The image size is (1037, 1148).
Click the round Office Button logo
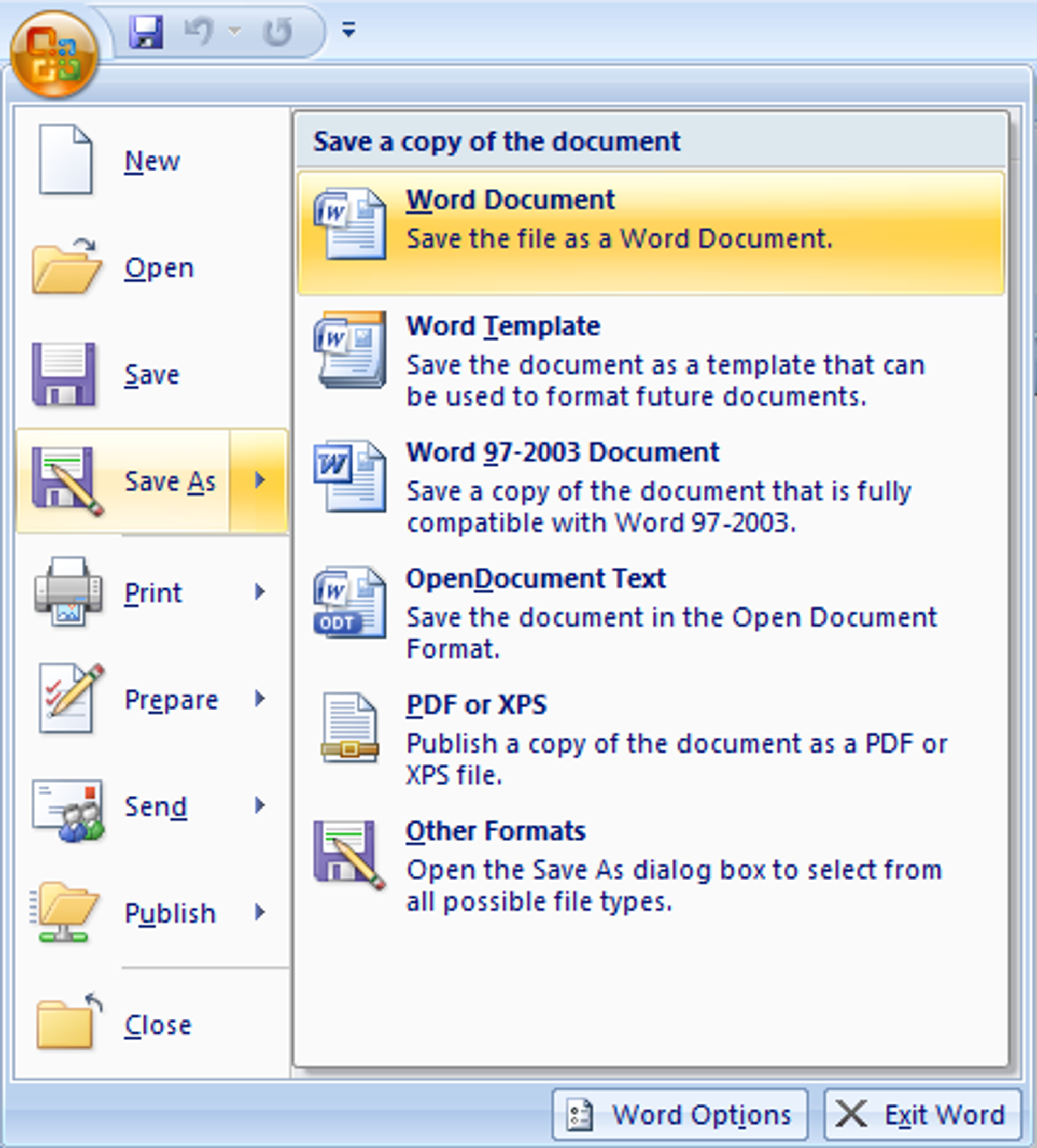54,54
